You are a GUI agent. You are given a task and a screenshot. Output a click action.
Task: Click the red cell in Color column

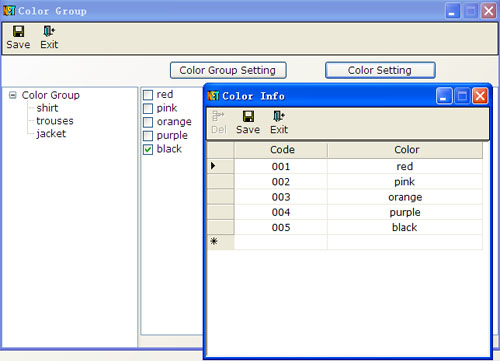tap(405, 166)
